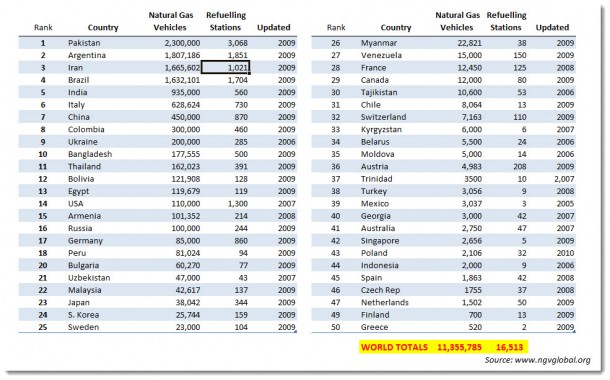The height and width of the screenshot is (380, 610).
Task: Click the Czech Rep country cell
Action: [380, 290]
